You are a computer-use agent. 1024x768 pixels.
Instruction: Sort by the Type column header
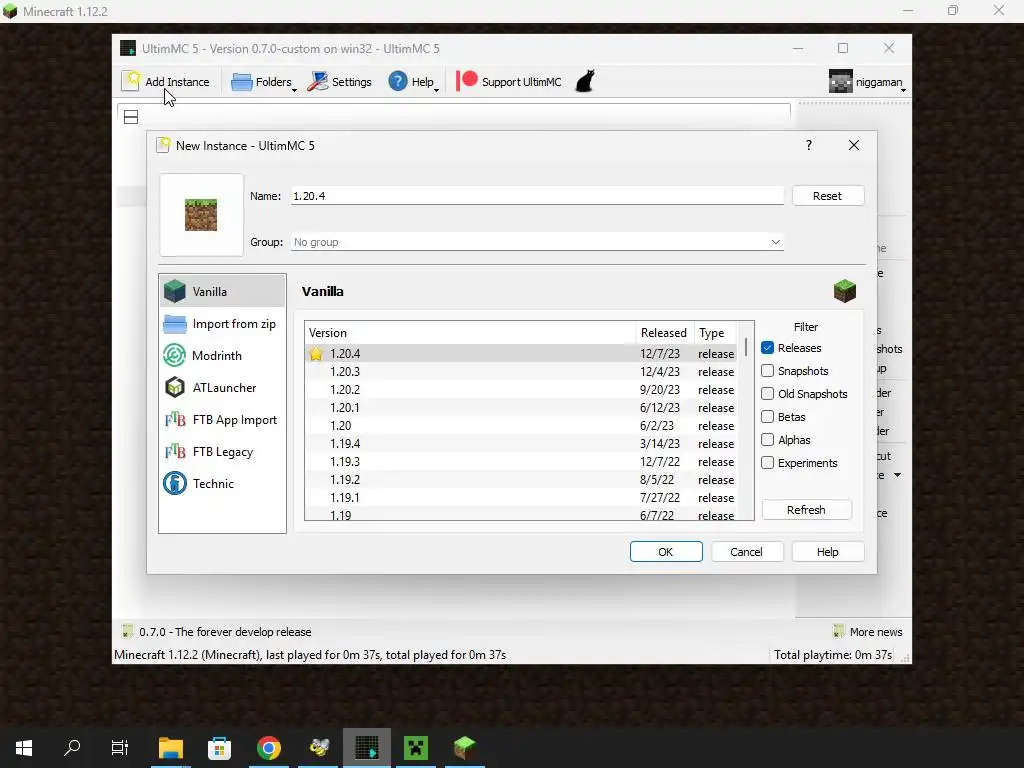click(x=715, y=332)
